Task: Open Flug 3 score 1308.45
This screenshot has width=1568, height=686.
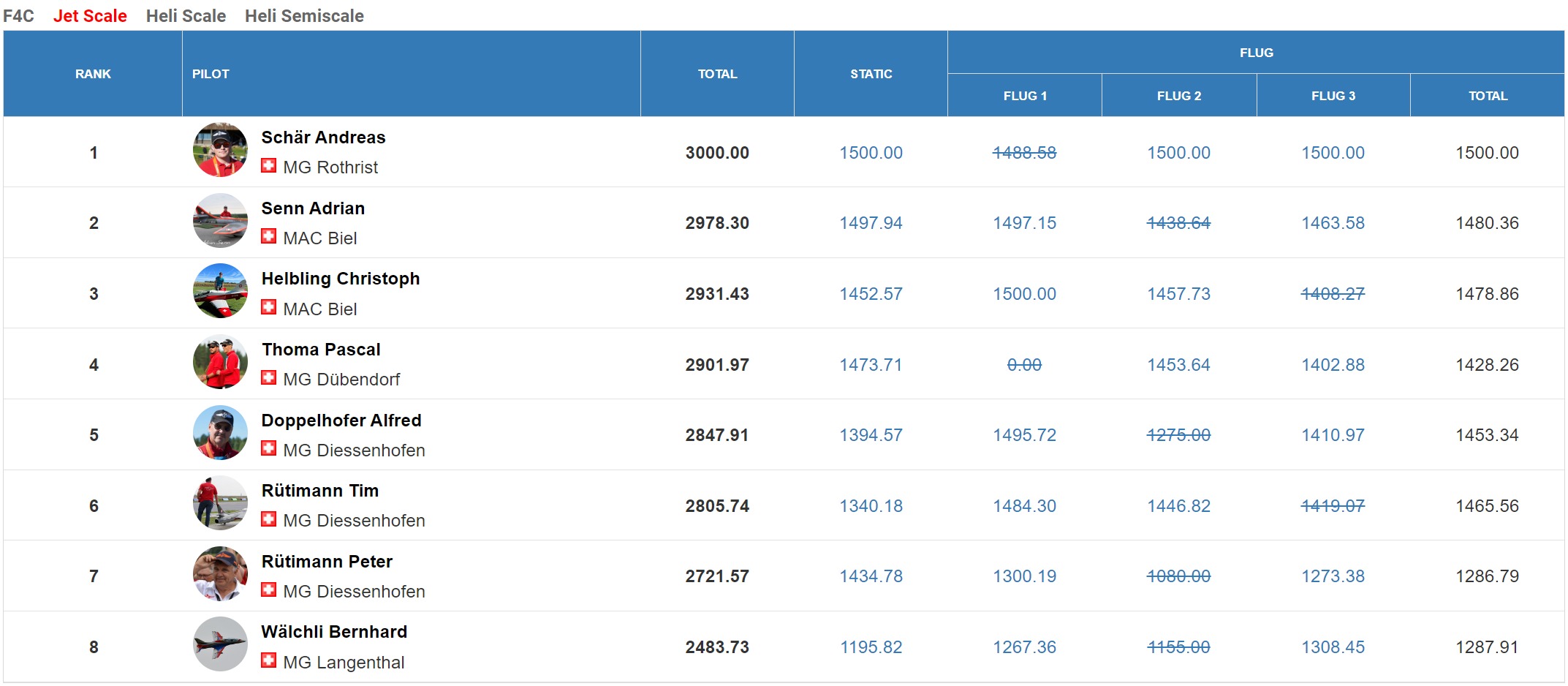Action: (x=1333, y=647)
